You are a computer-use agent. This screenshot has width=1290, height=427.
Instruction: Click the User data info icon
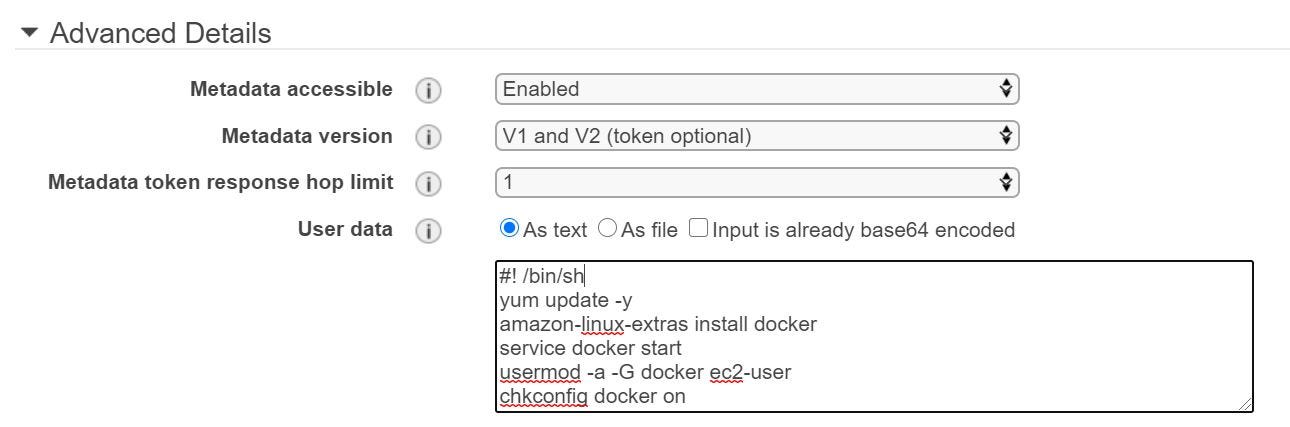point(428,230)
